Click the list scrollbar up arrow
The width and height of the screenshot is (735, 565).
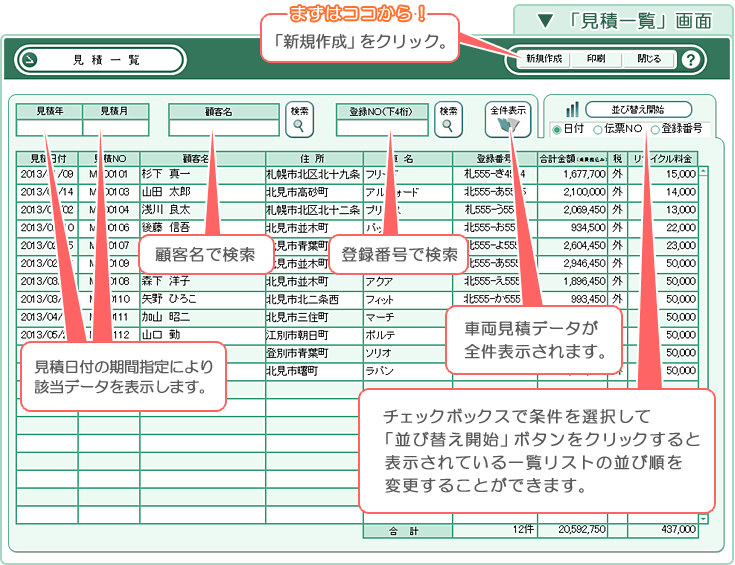coord(703,171)
